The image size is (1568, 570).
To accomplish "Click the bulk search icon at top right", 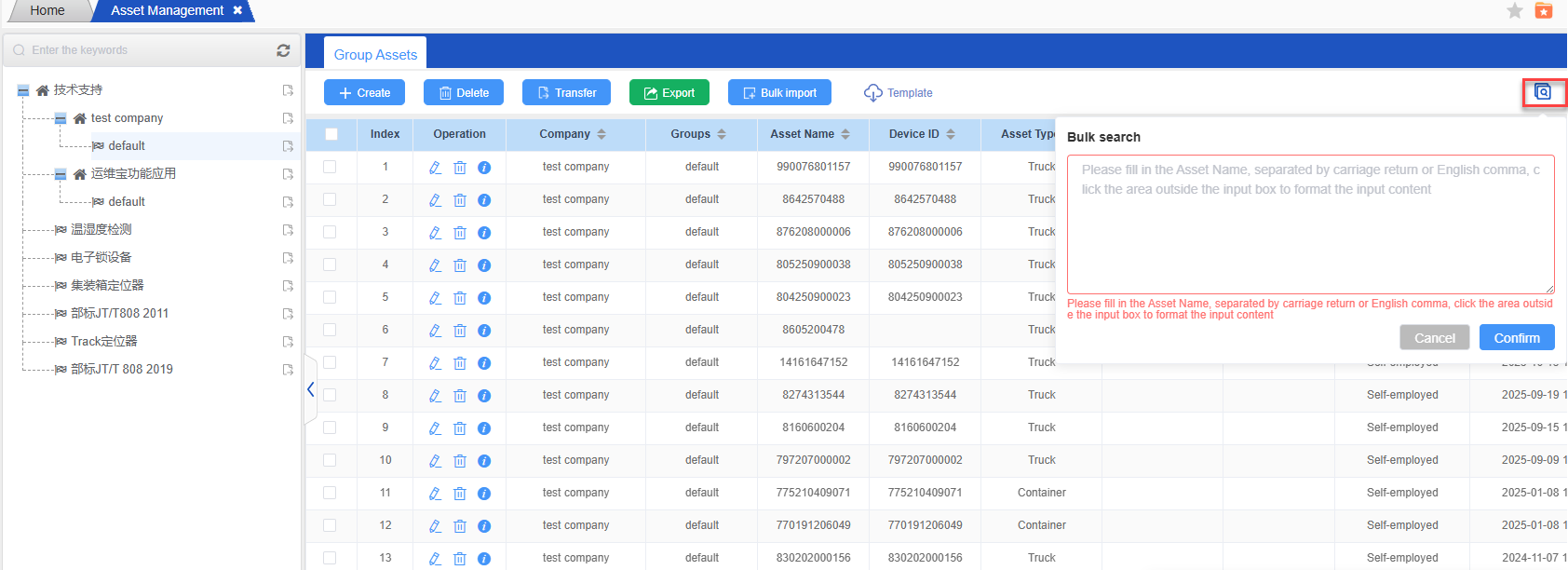I will (x=1543, y=91).
